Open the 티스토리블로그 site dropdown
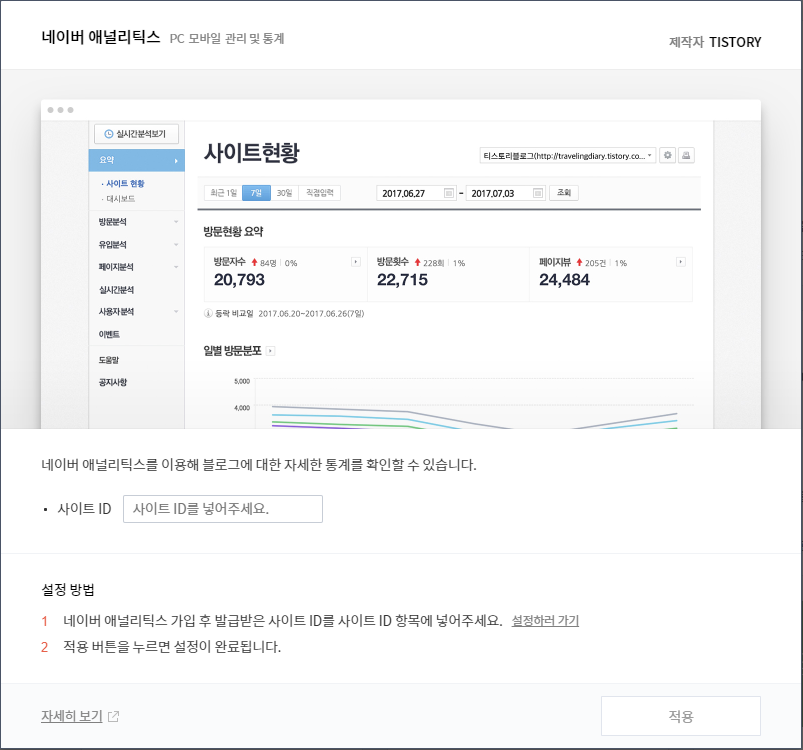The width and height of the screenshot is (803, 750). point(567,156)
